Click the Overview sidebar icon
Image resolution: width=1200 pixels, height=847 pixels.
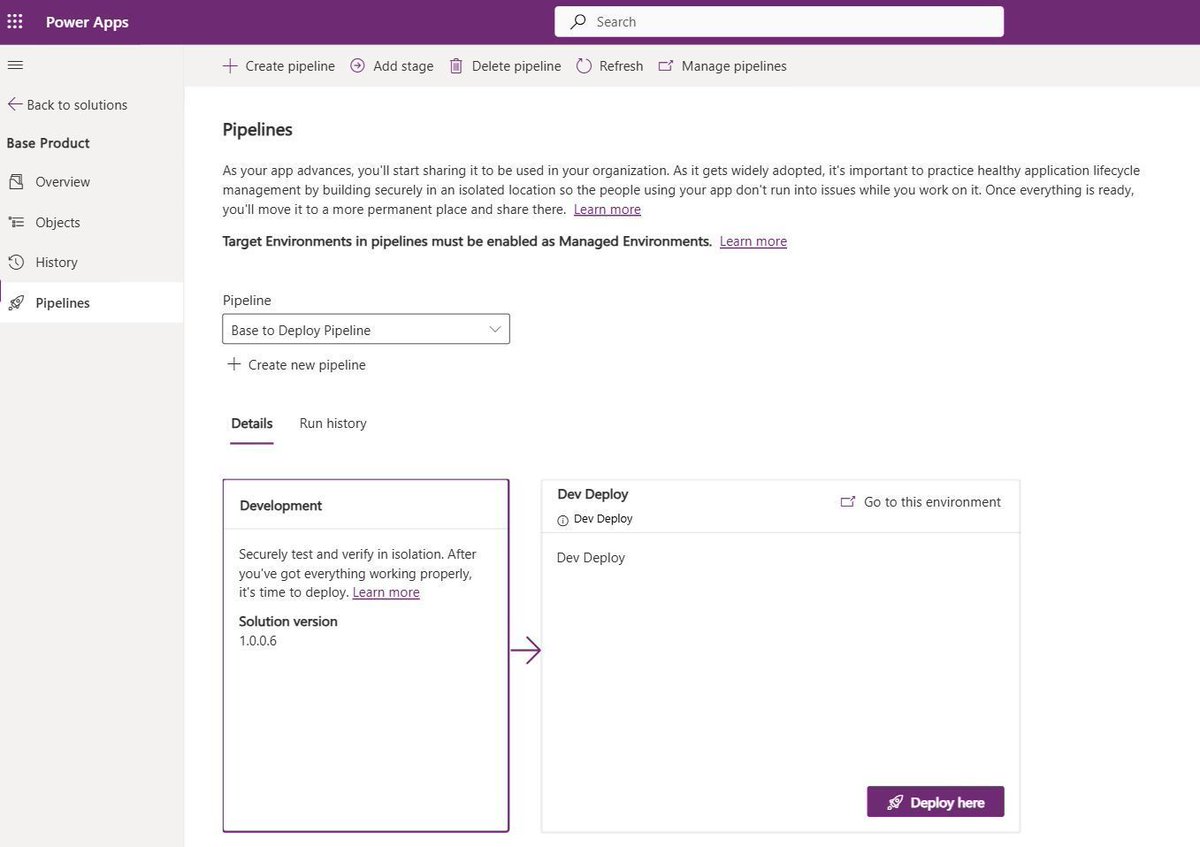15,182
